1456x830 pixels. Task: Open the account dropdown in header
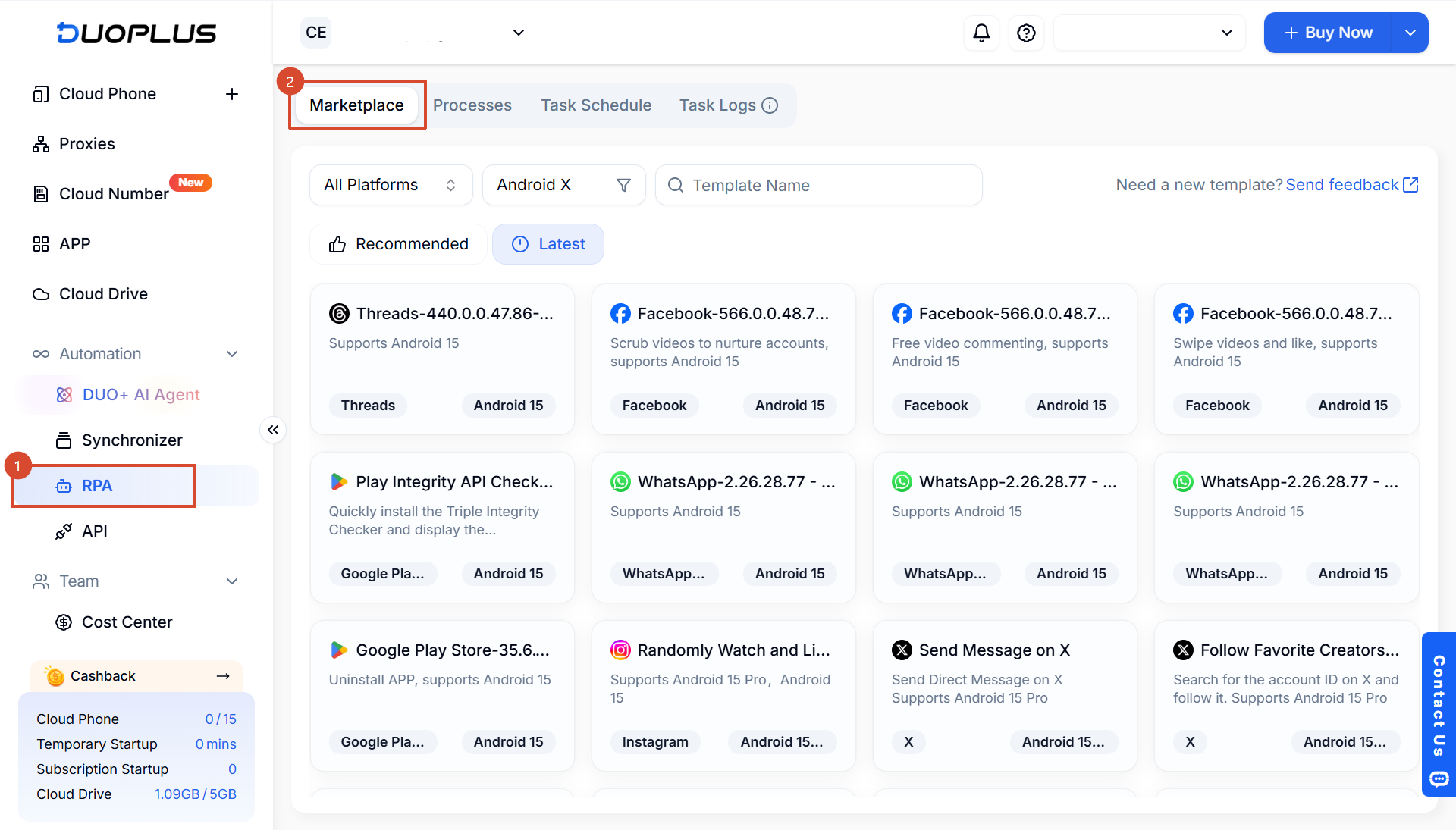1149,33
